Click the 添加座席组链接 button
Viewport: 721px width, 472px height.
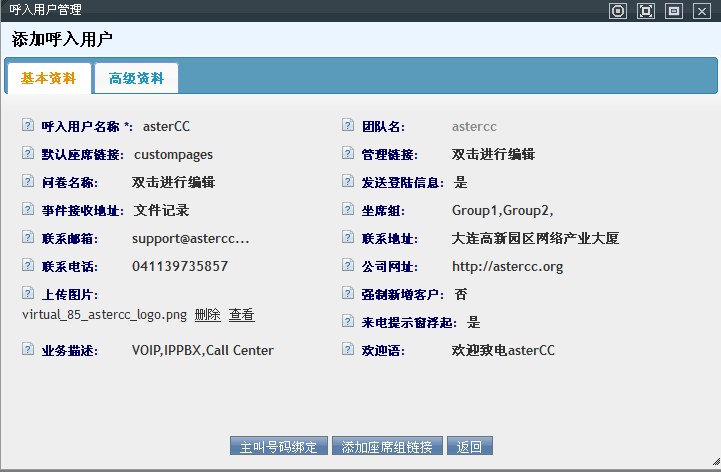click(387, 446)
